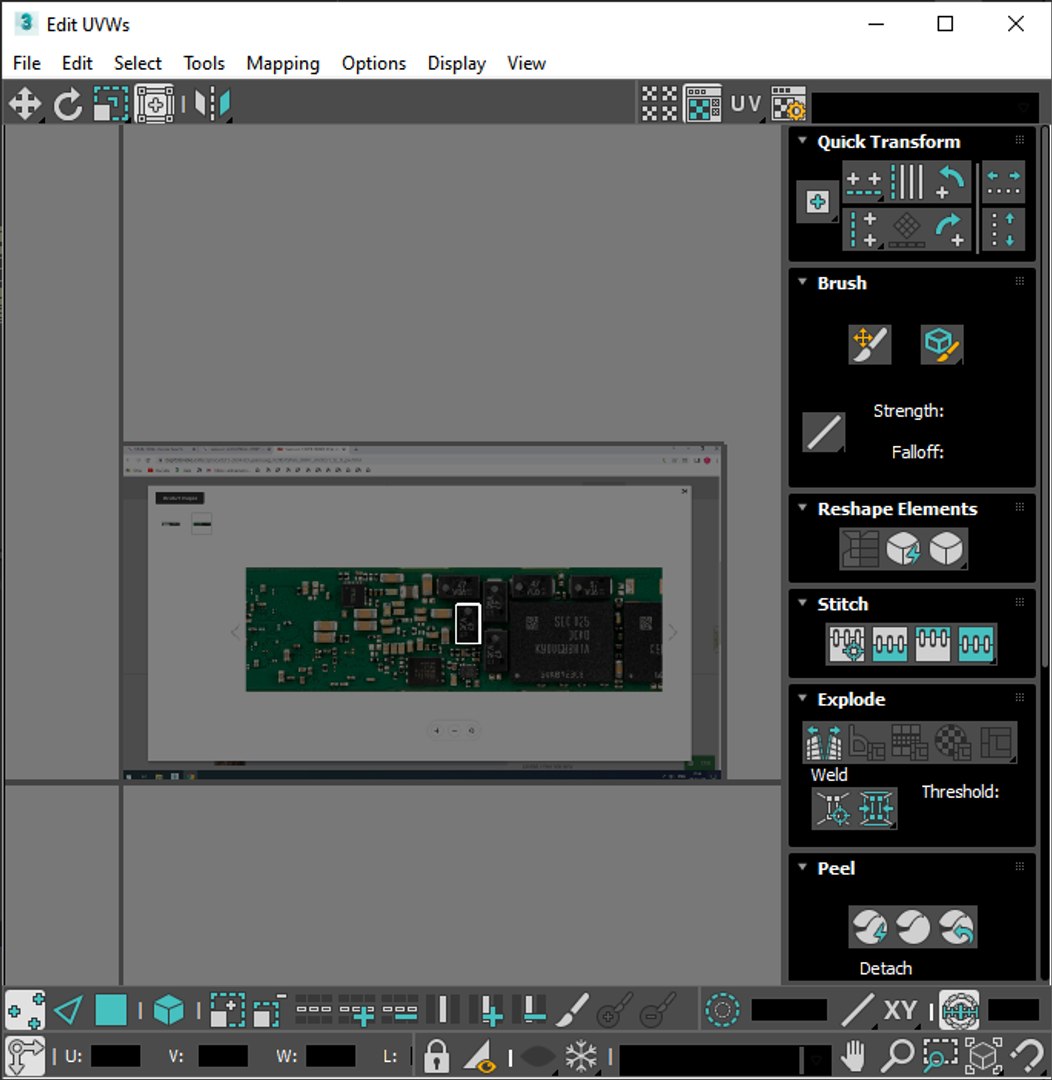Click the Linear Align vertical bars icon
The image size is (1052, 1080).
[907, 183]
